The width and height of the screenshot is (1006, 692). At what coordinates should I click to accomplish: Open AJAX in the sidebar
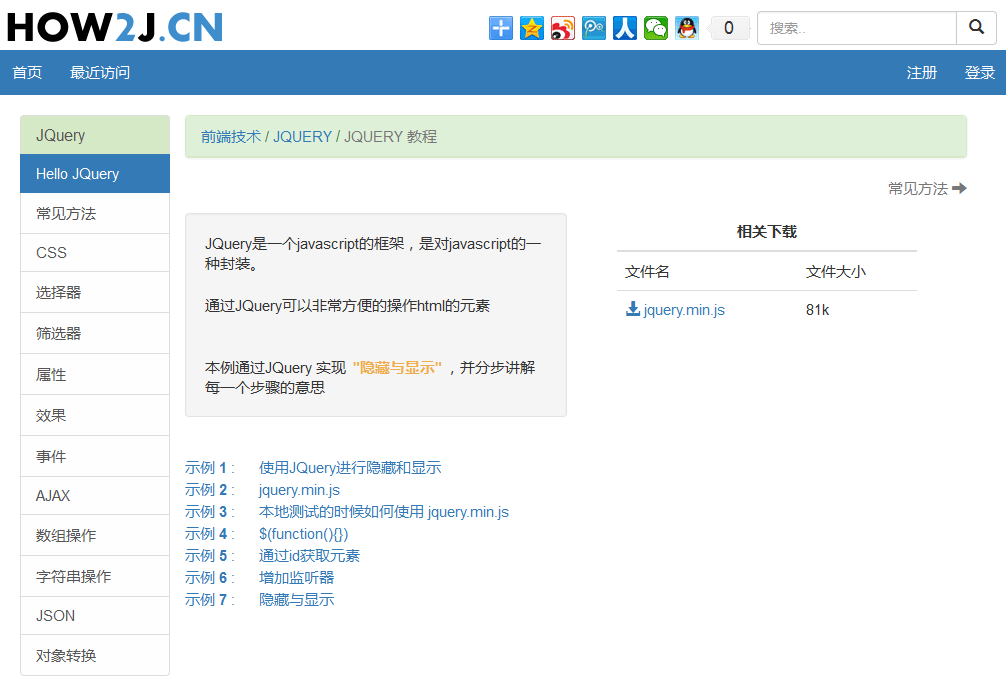[x=95, y=496]
